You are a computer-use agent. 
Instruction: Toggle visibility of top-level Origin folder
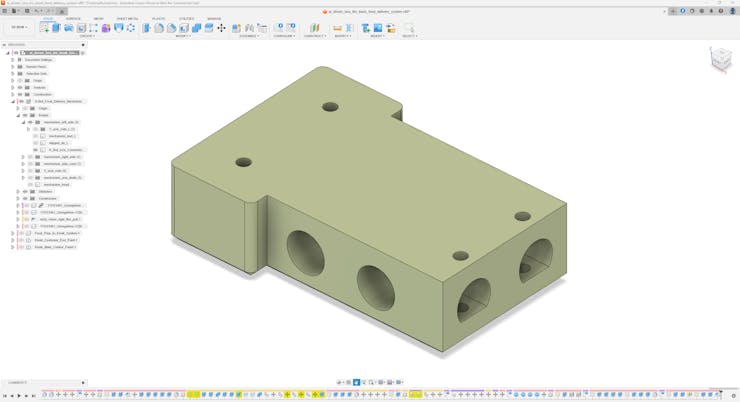coord(20,81)
